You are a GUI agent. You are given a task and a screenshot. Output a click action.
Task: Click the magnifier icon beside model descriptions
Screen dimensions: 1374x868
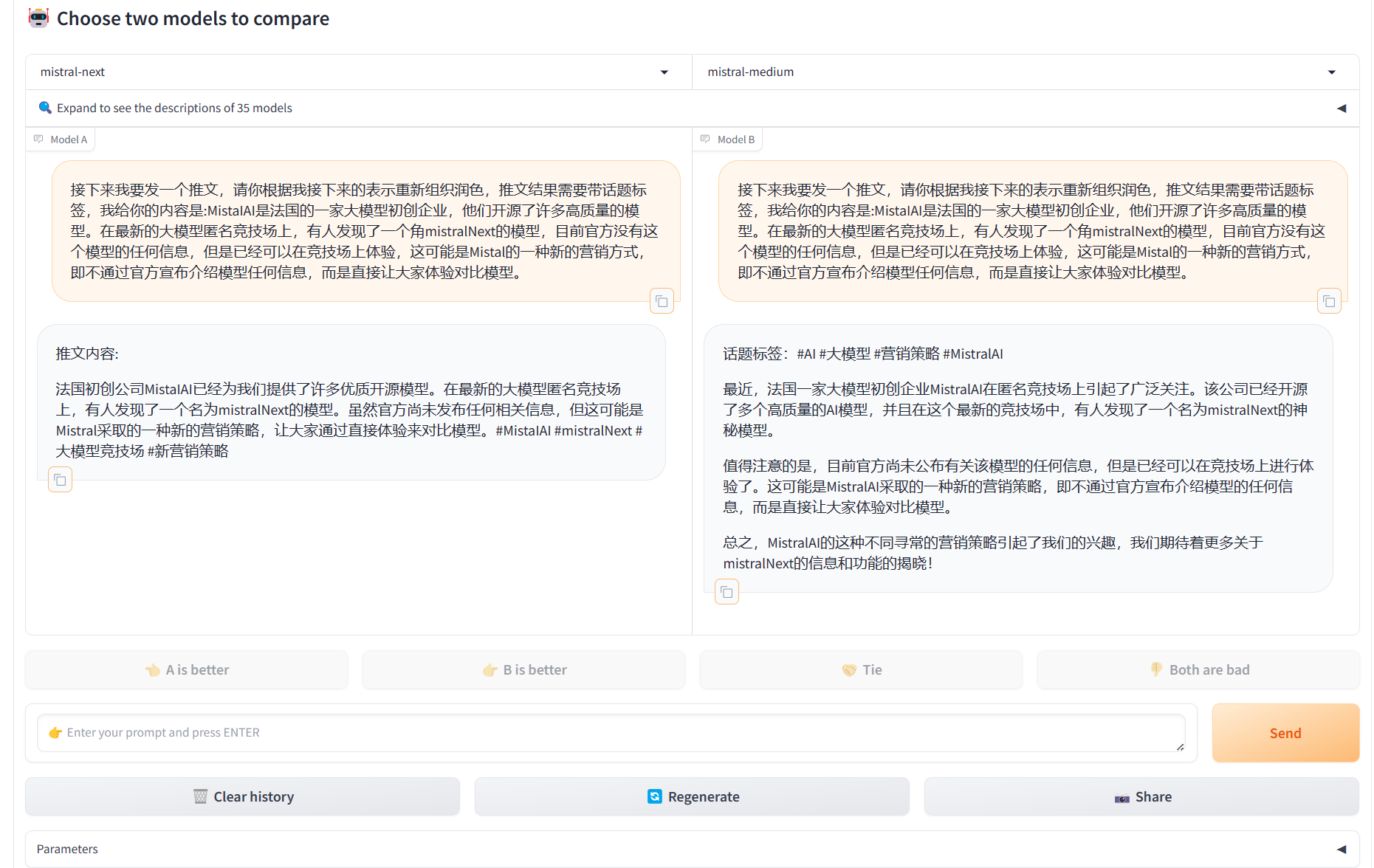click(x=45, y=108)
